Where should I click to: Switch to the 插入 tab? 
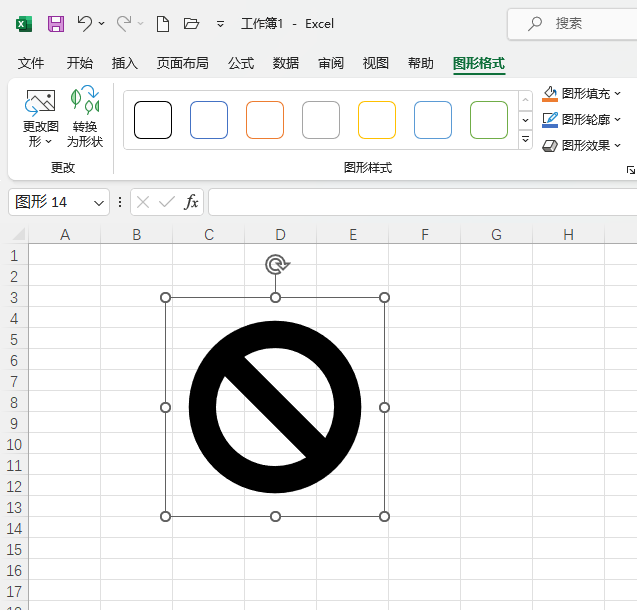(125, 63)
